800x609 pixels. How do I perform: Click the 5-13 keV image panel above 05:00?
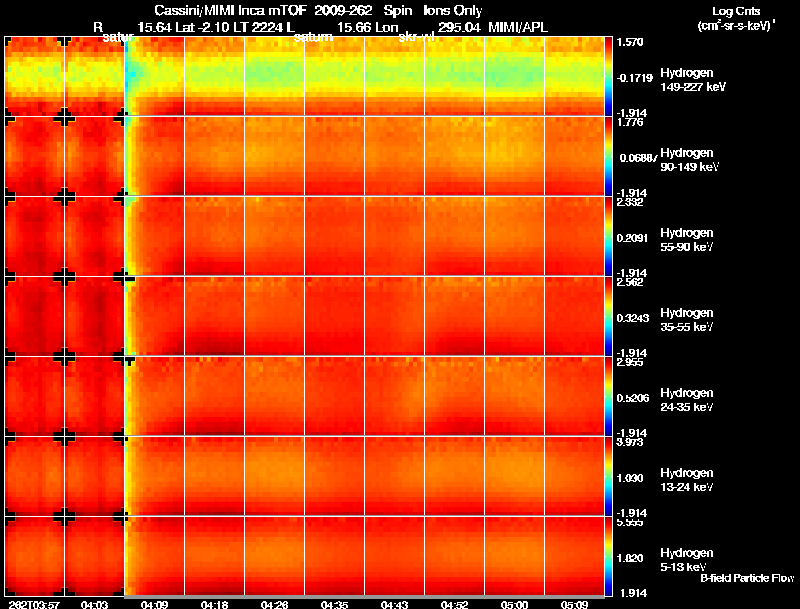click(x=514, y=556)
